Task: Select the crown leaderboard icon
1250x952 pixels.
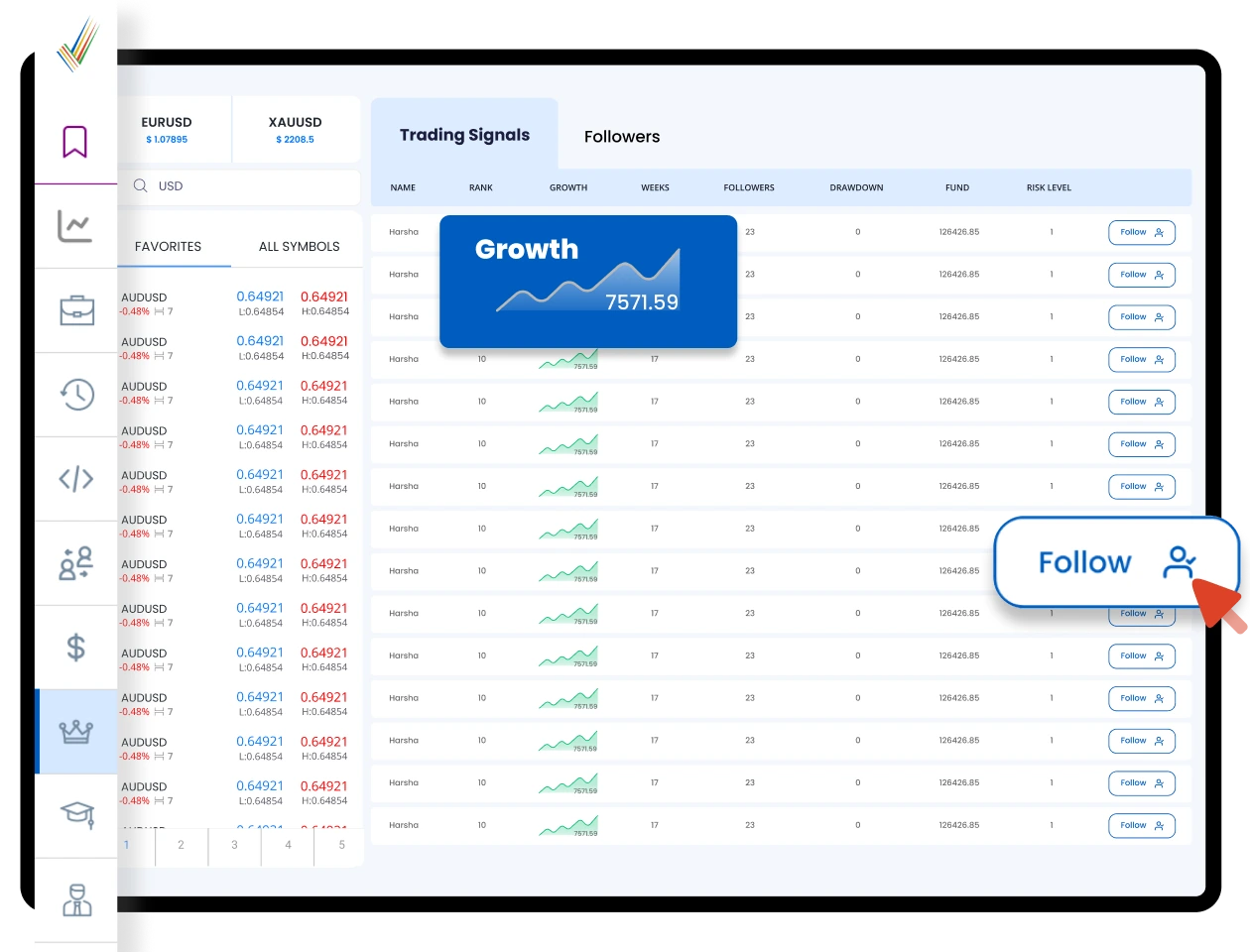Action: tap(74, 731)
